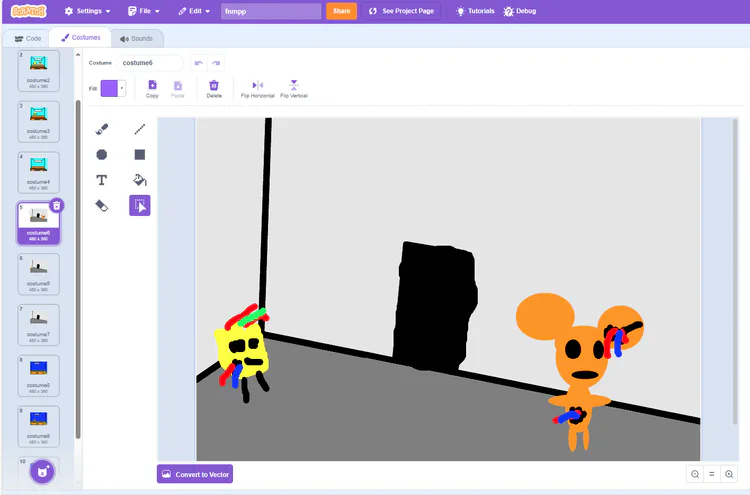750x495 pixels.
Task: Select the highlighted costume6 thumbnail
Action: [x=38, y=223]
